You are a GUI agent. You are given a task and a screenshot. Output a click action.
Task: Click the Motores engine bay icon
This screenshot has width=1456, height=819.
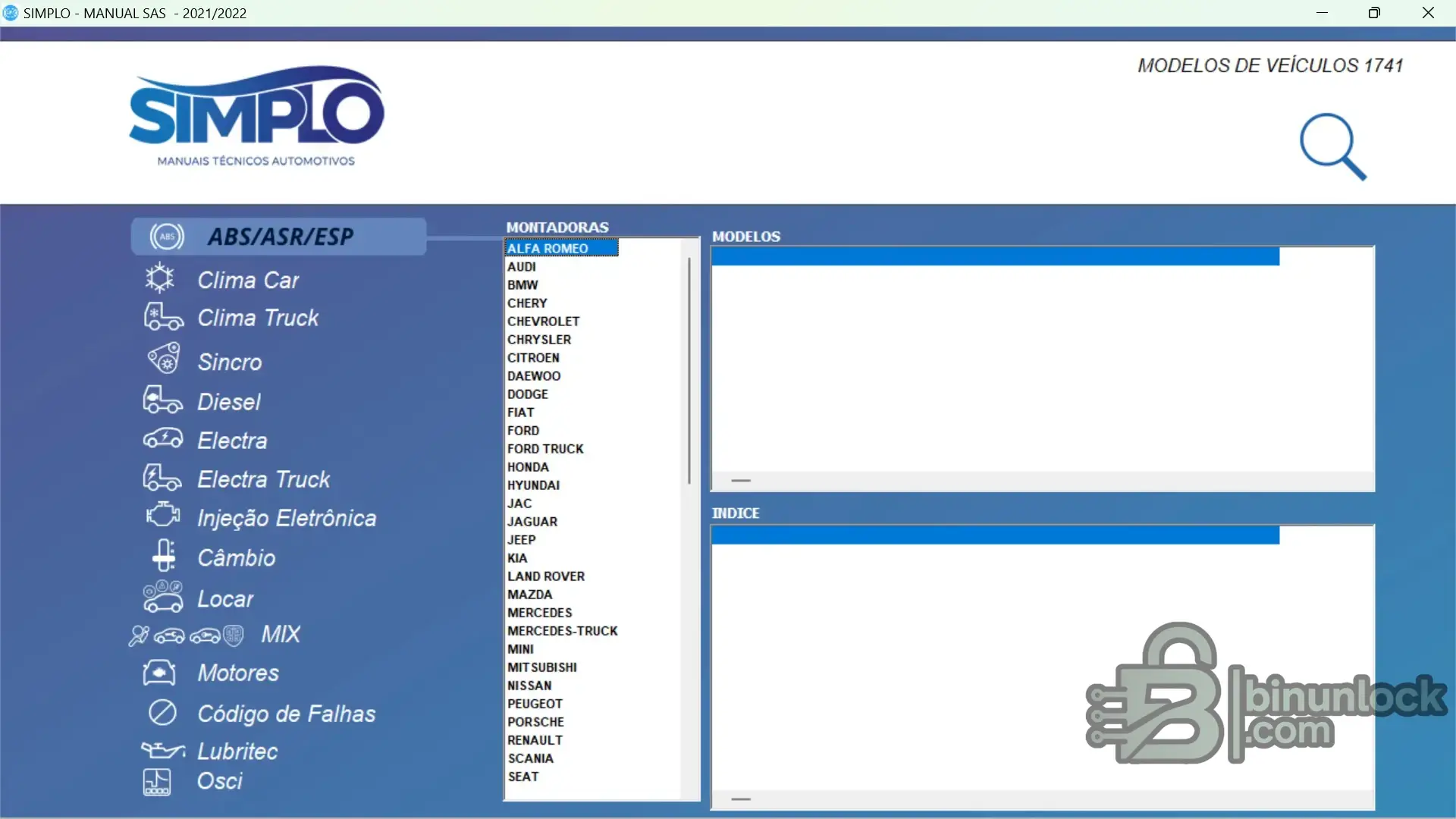point(159,672)
